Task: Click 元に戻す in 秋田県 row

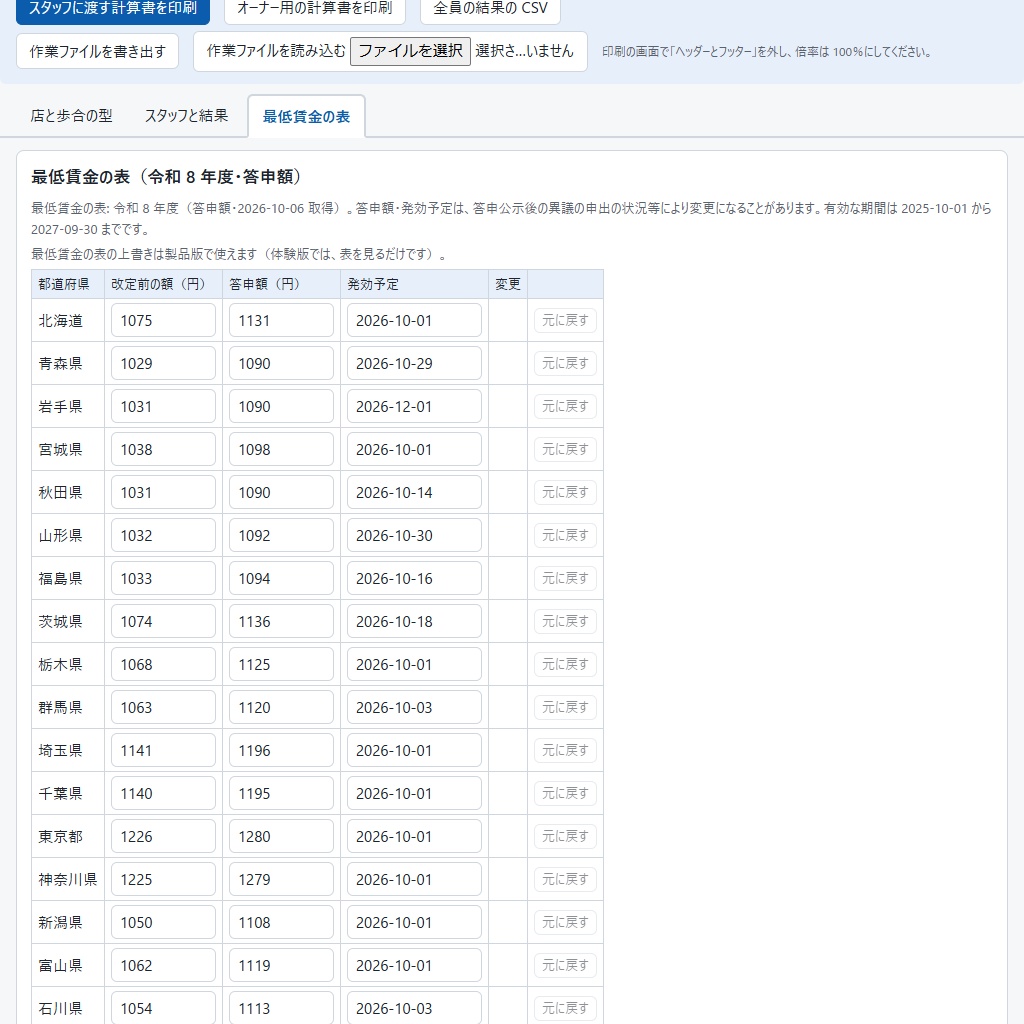Action: (x=565, y=492)
